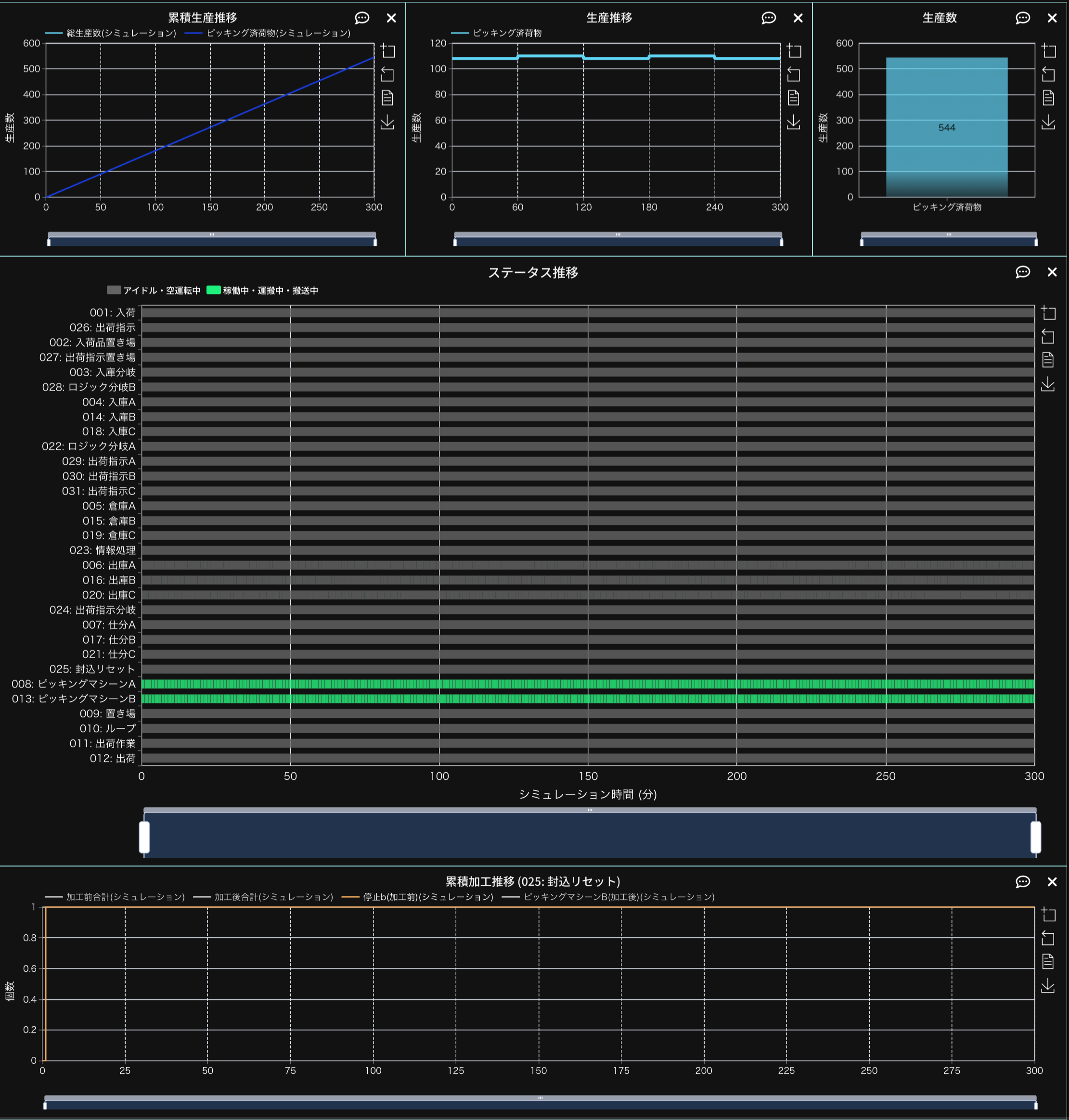Open comment bubble on 累積生産推移 panel
Image resolution: width=1069 pixels, height=1120 pixels.
pos(362,18)
